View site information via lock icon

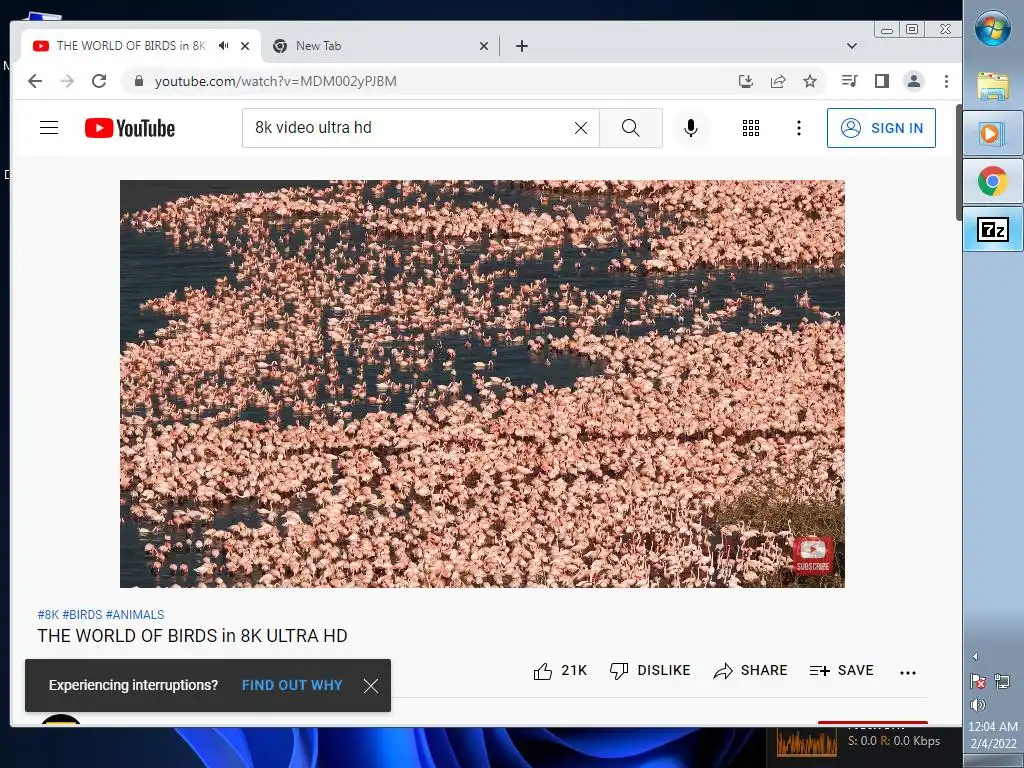(x=138, y=81)
